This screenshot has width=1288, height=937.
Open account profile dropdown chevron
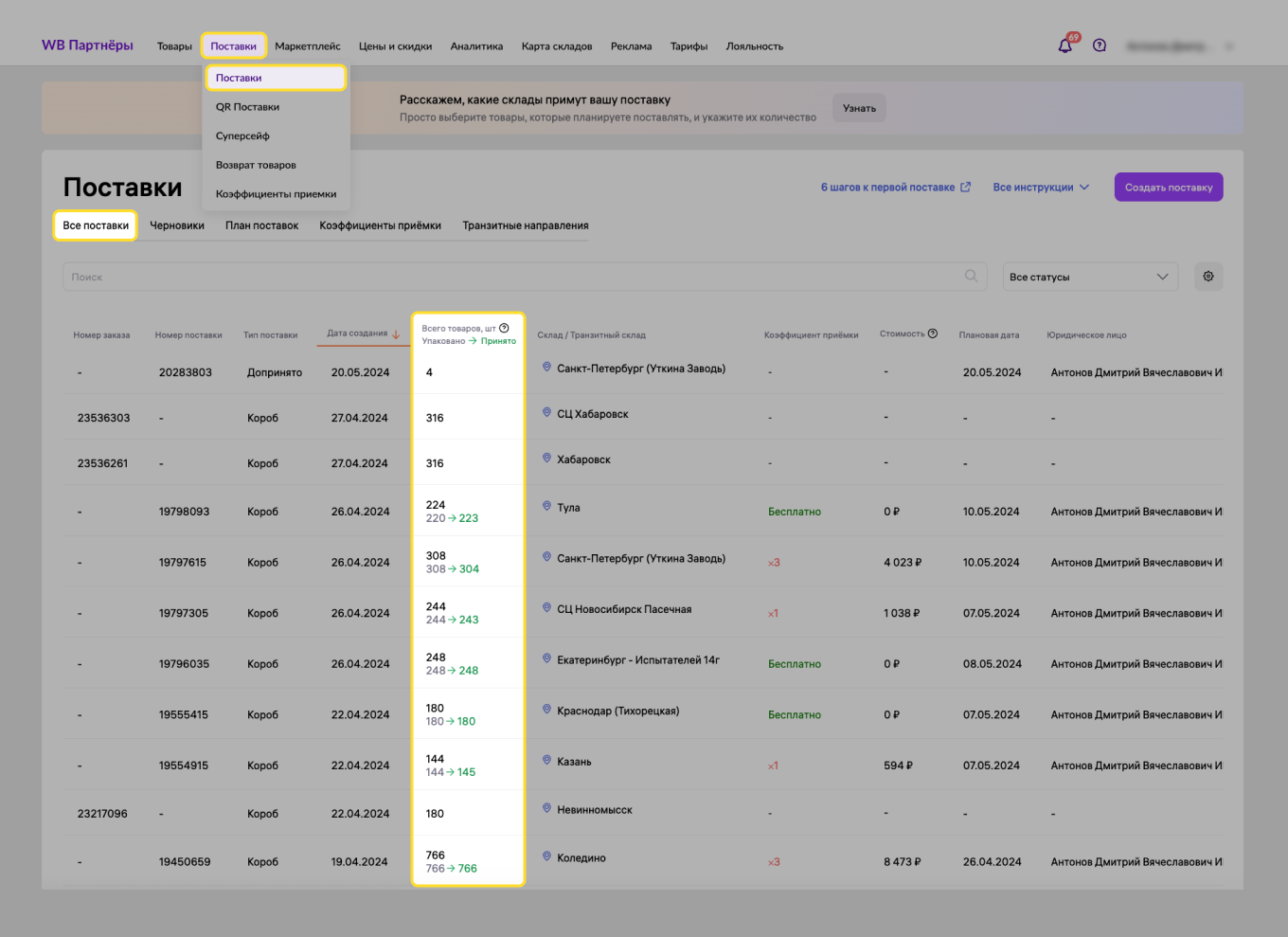(x=1229, y=46)
